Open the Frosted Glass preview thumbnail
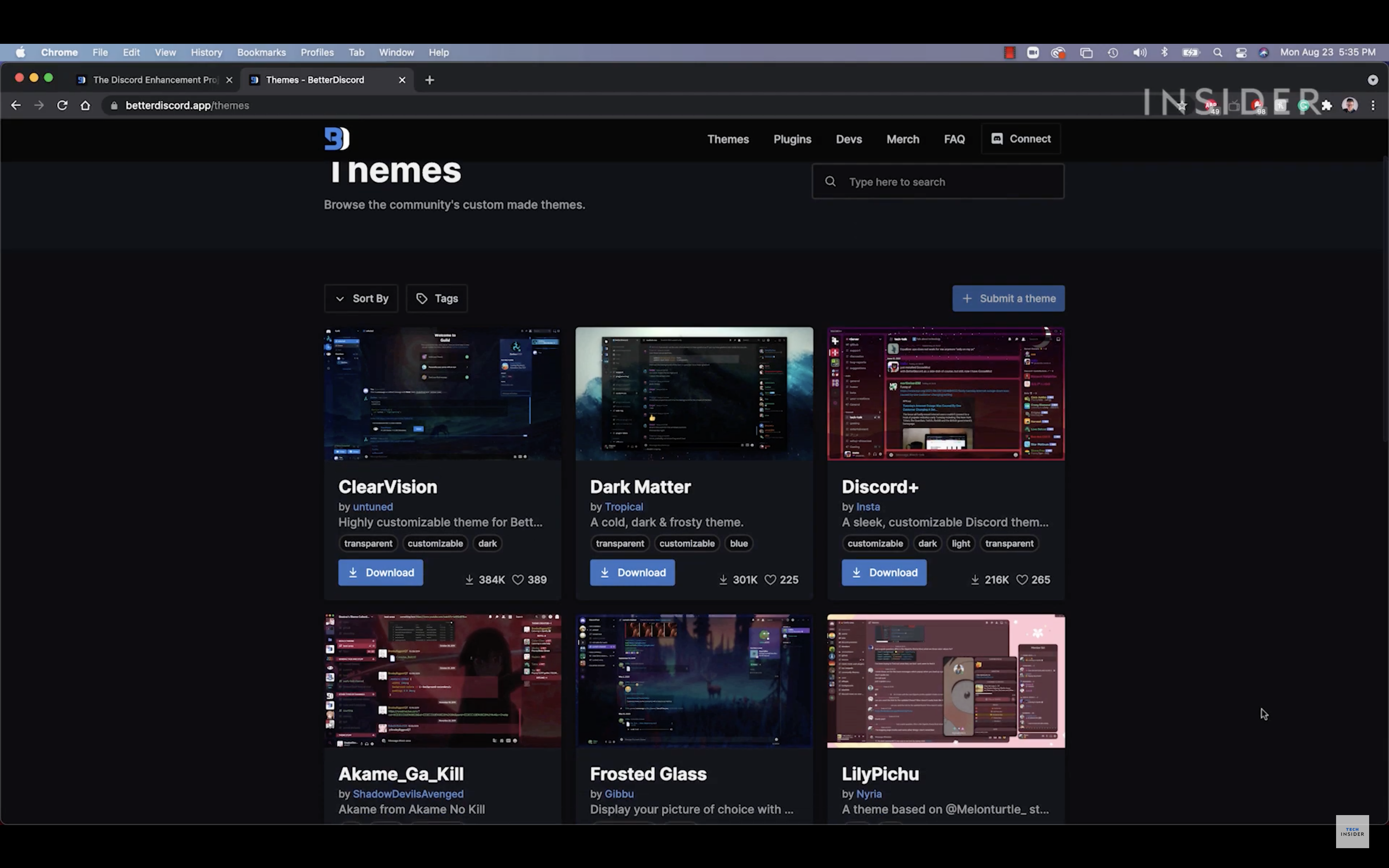This screenshot has width=1389, height=868. 694,681
